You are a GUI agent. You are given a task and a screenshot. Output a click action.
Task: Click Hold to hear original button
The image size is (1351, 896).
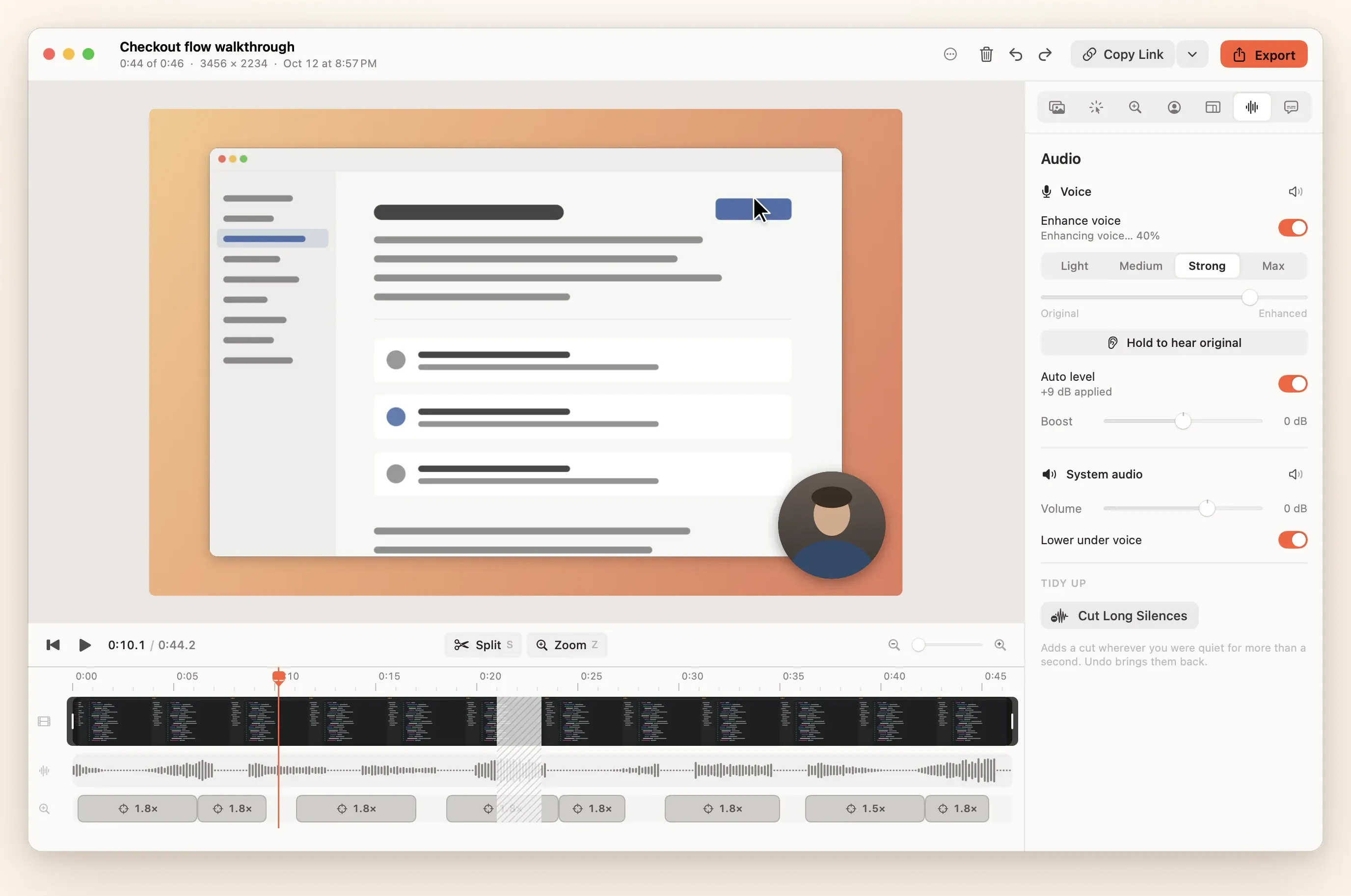coord(1173,343)
